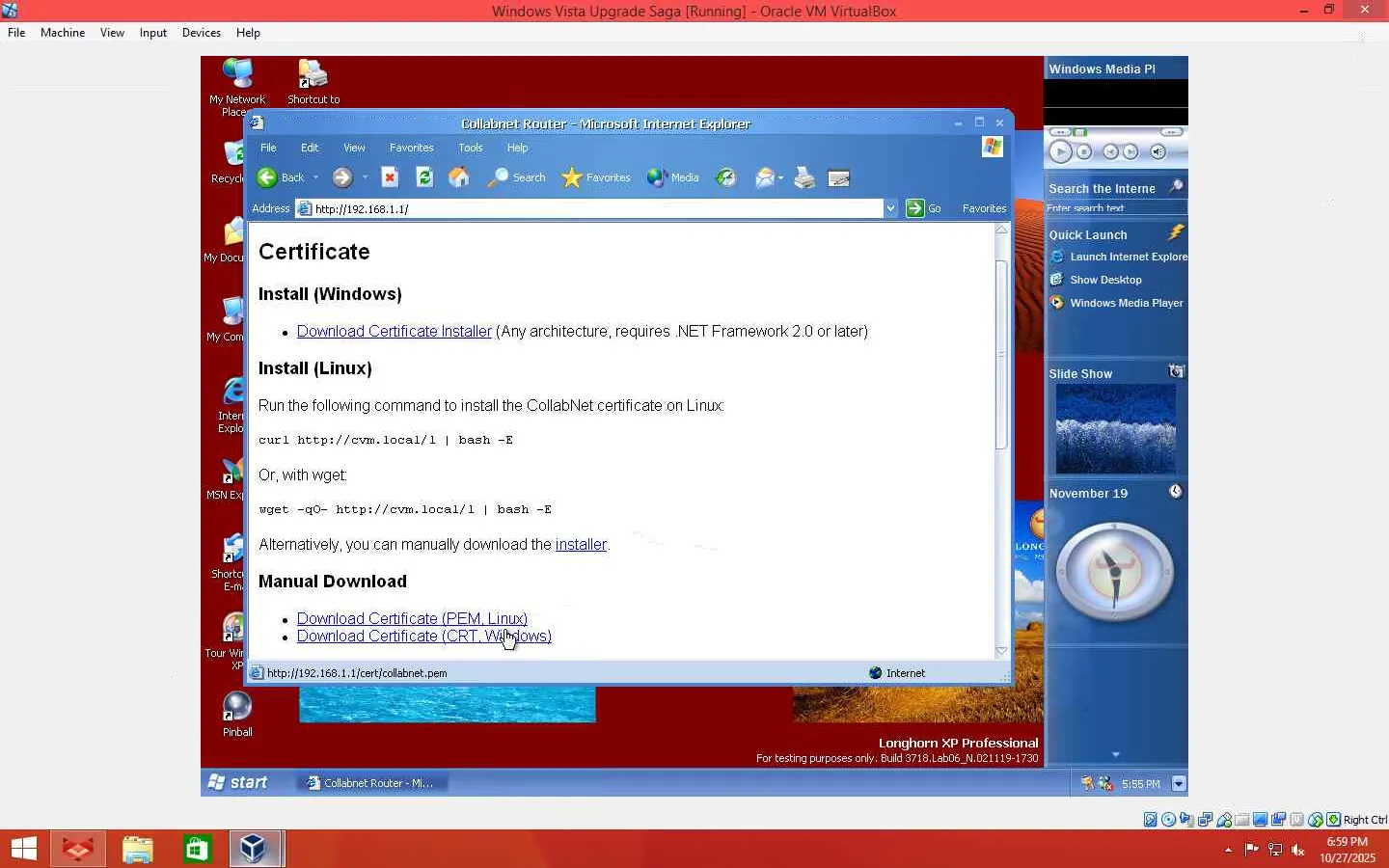Screen dimensions: 1389x868
Task: Open the View menu in Internet Explorer
Action: (x=354, y=148)
